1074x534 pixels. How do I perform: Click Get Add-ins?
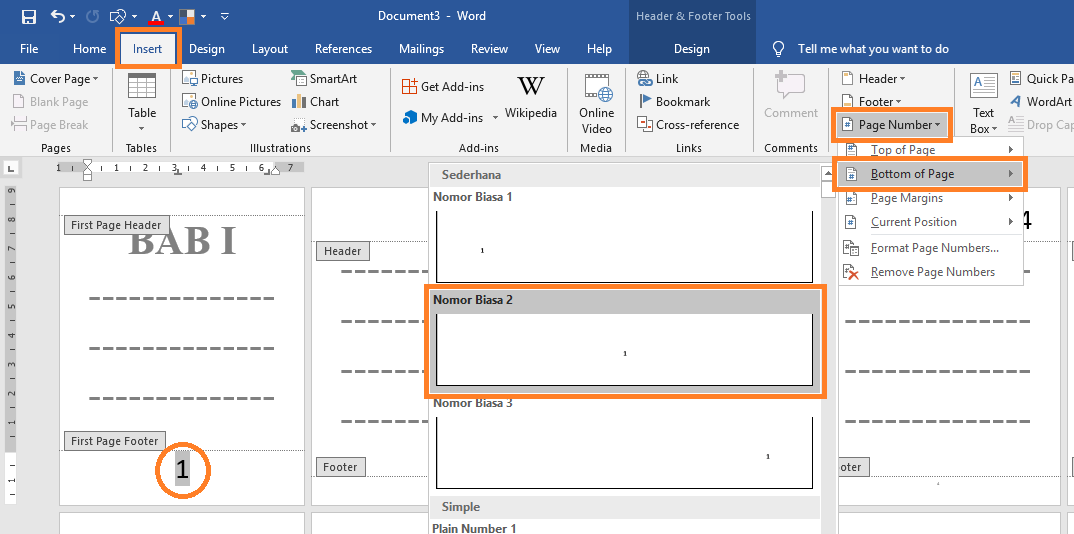click(x=443, y=86)
